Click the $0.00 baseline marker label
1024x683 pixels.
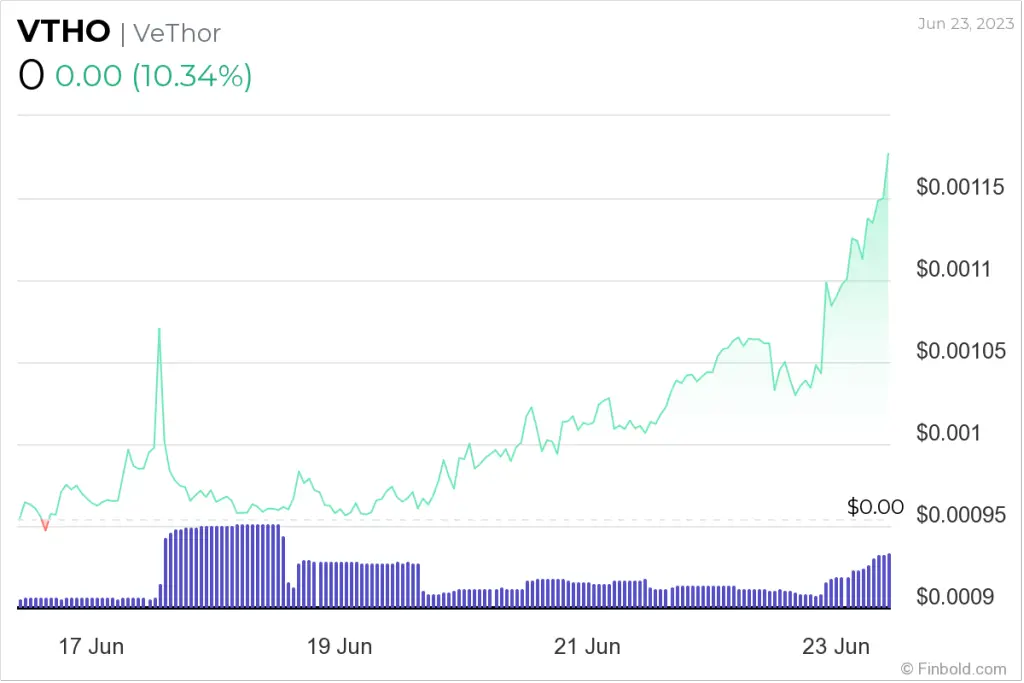pyautogui.click(x=875, y=507)
